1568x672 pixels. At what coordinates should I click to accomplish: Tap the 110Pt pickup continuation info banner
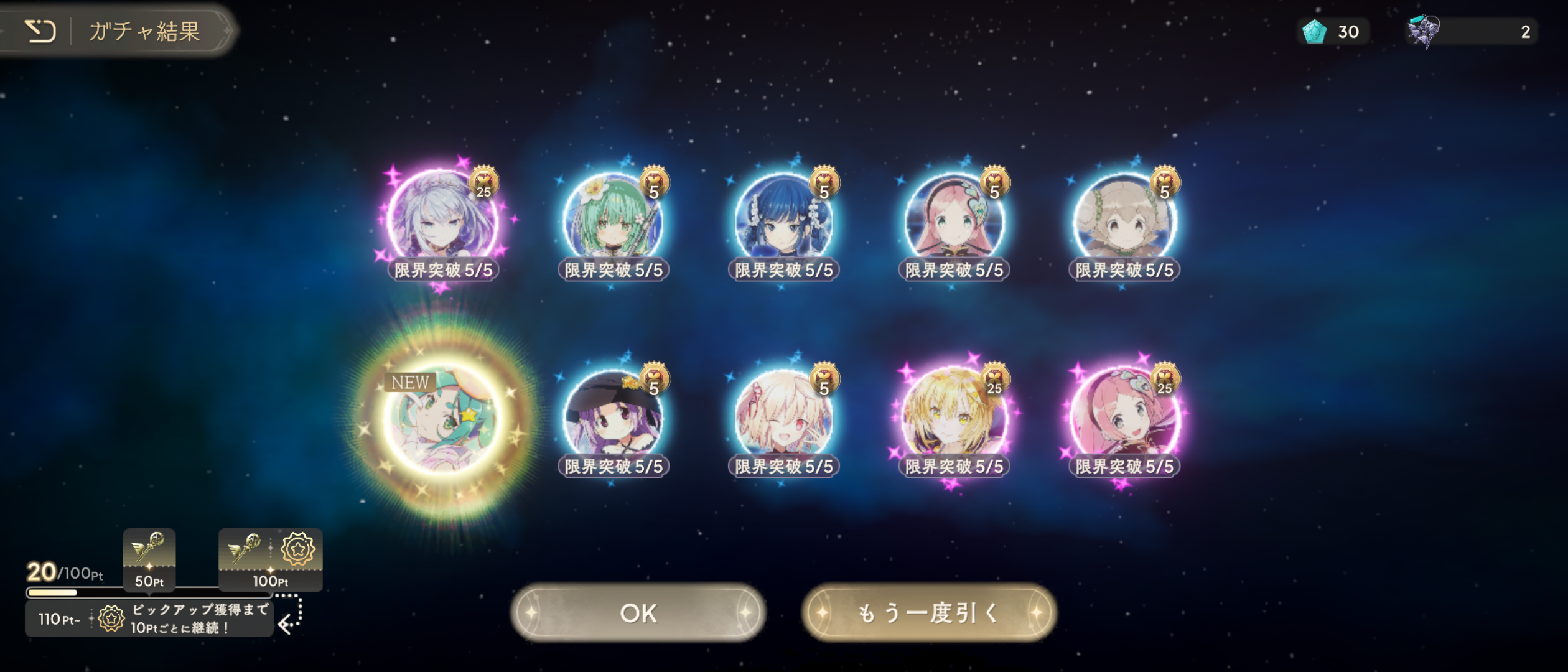tap(149, 619)
